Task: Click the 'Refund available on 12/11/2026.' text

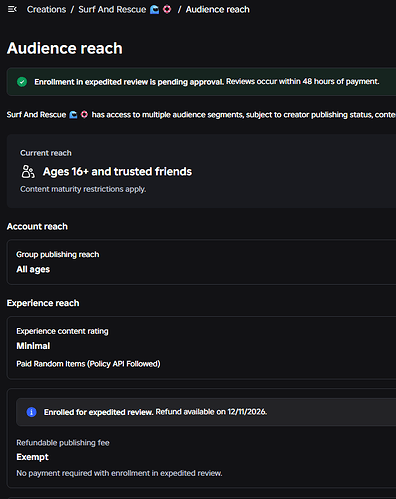Action: click(x=211, y=412)
